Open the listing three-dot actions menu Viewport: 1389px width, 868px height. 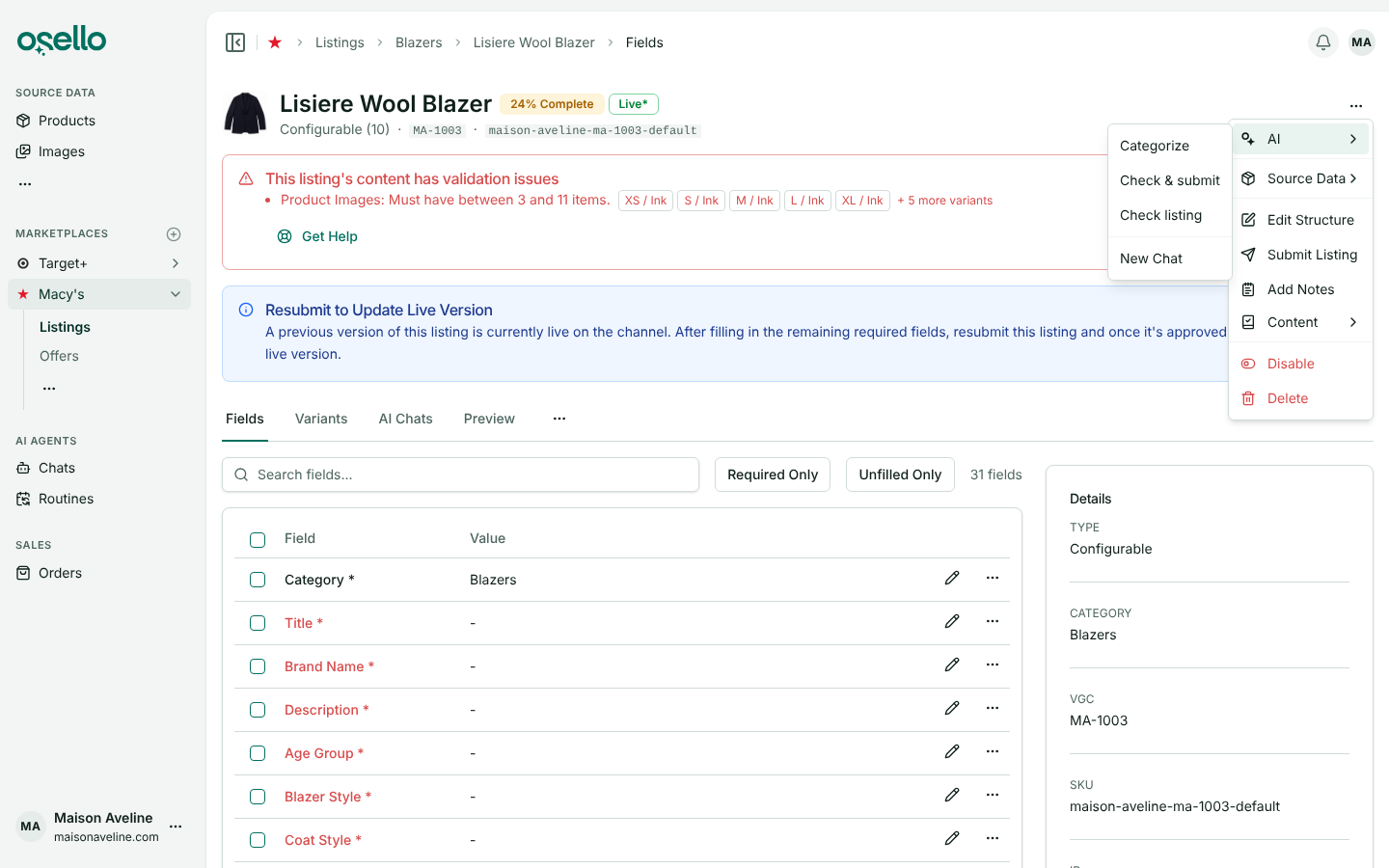1356,106
